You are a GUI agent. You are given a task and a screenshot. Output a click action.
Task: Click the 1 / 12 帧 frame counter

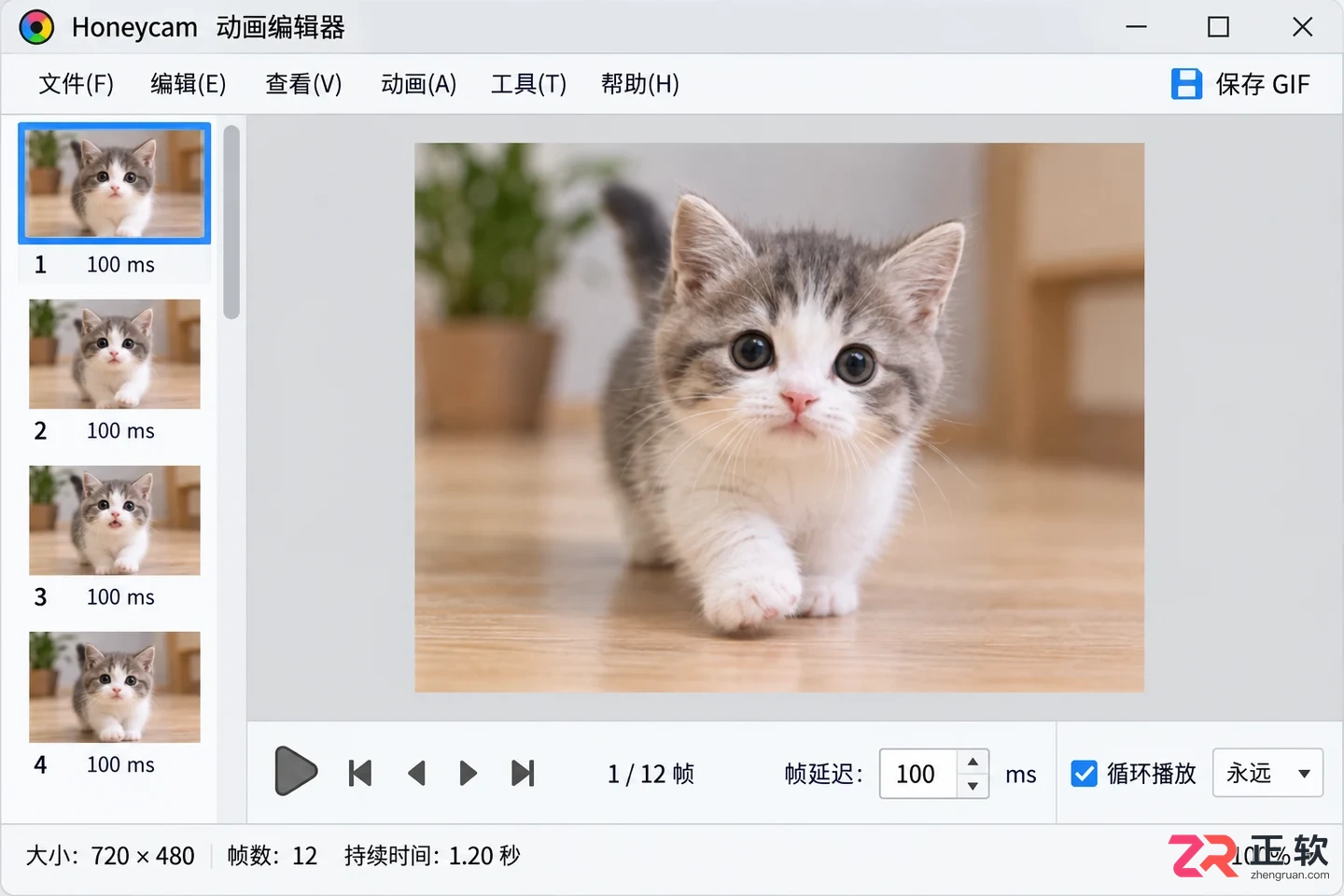(x=651, y=774)
